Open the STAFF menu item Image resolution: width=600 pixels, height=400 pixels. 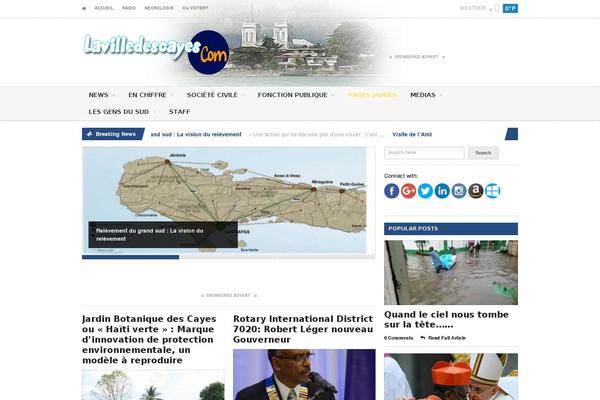(179, 112)
